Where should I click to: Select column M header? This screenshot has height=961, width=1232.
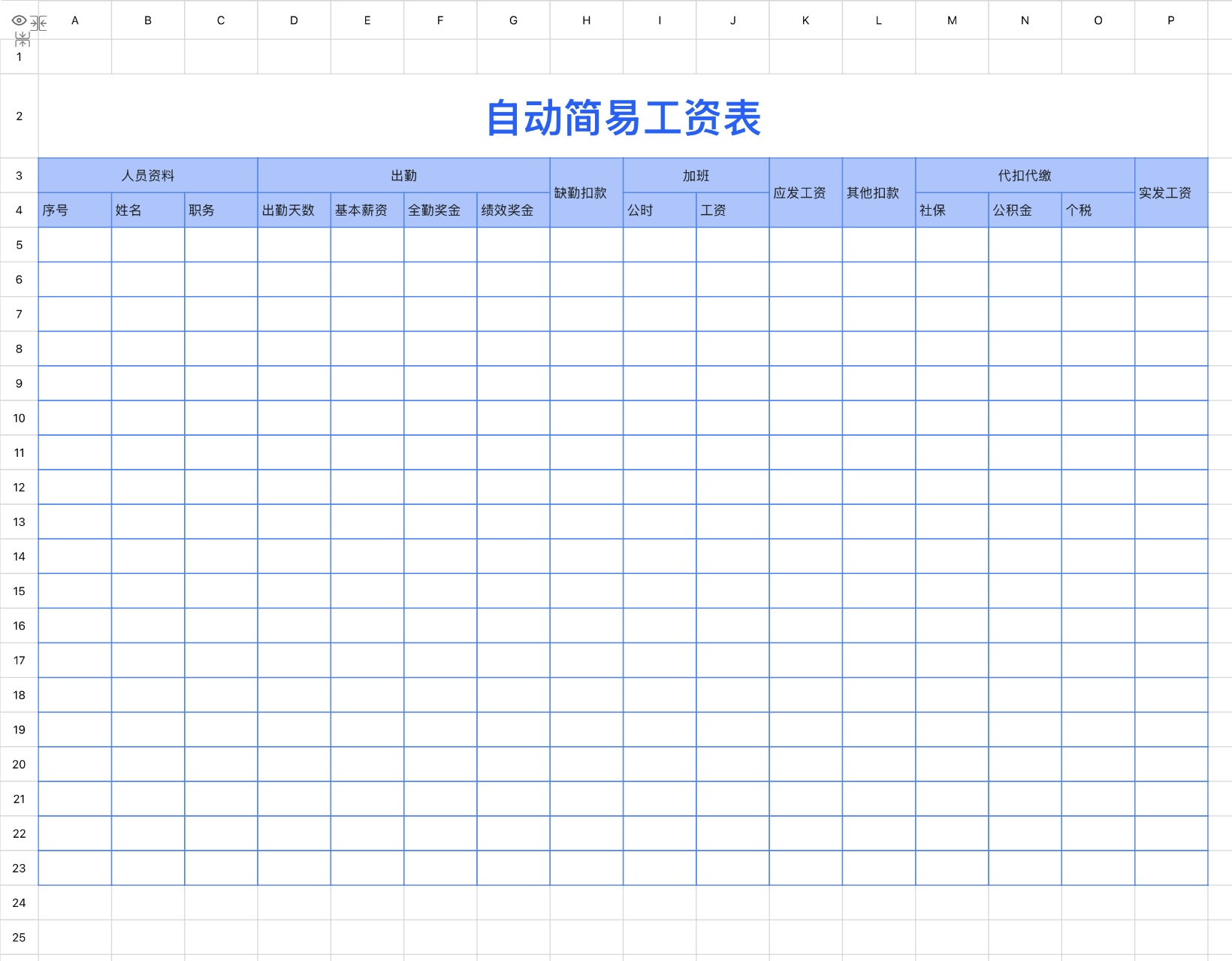[x=952, y=20]
